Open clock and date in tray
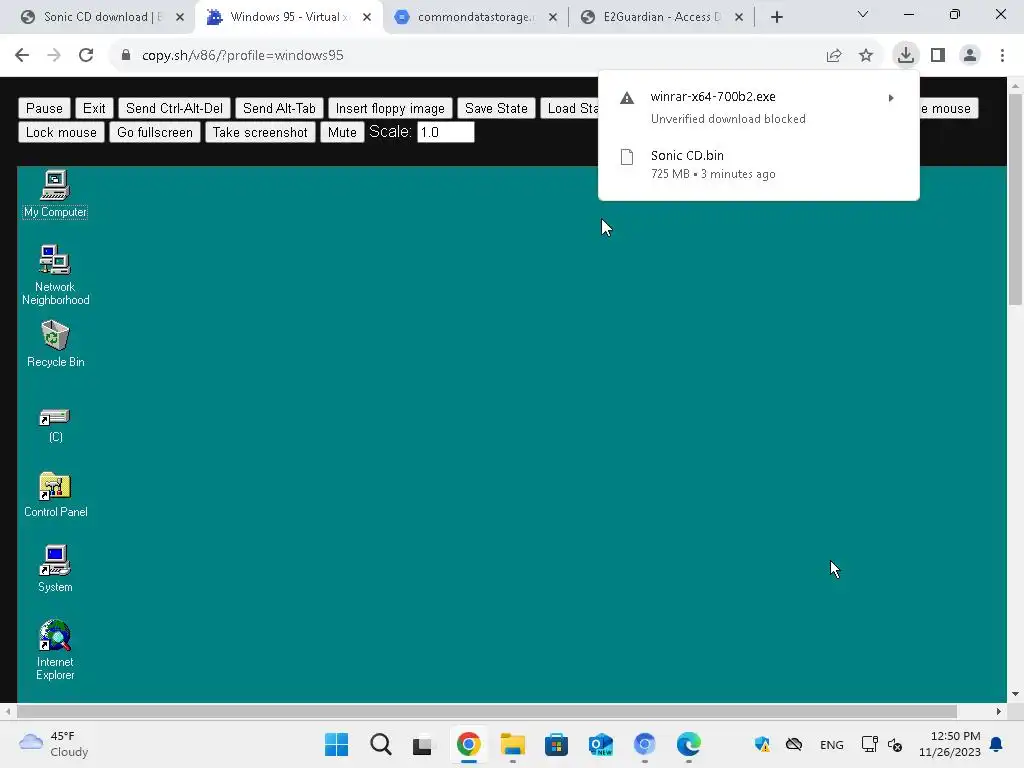1024x768 pixels. tap(950, 744)
